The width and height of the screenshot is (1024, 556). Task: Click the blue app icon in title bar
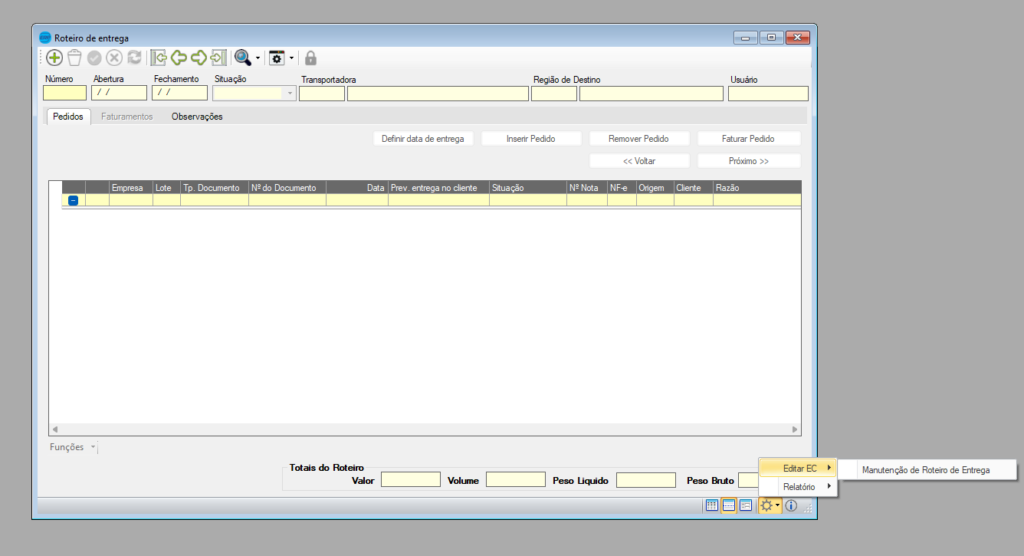coord(45,38)
